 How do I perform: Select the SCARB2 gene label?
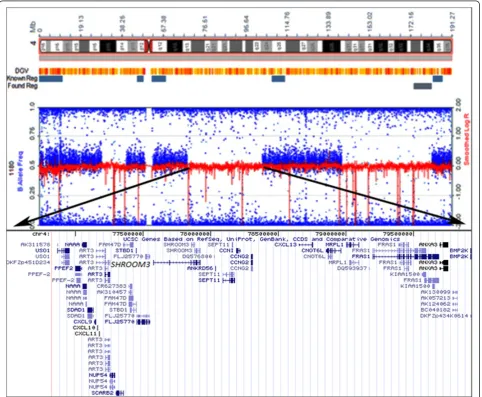point(103,393)
